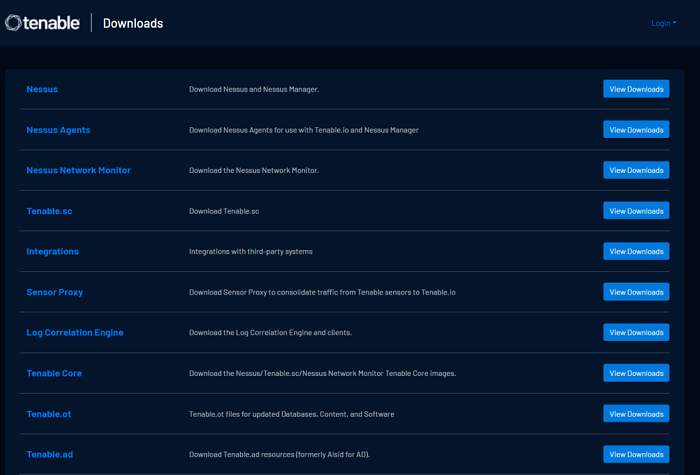Click View Downloads for Tenable.sc
This screenshot has width=700, height=475.
636,211
